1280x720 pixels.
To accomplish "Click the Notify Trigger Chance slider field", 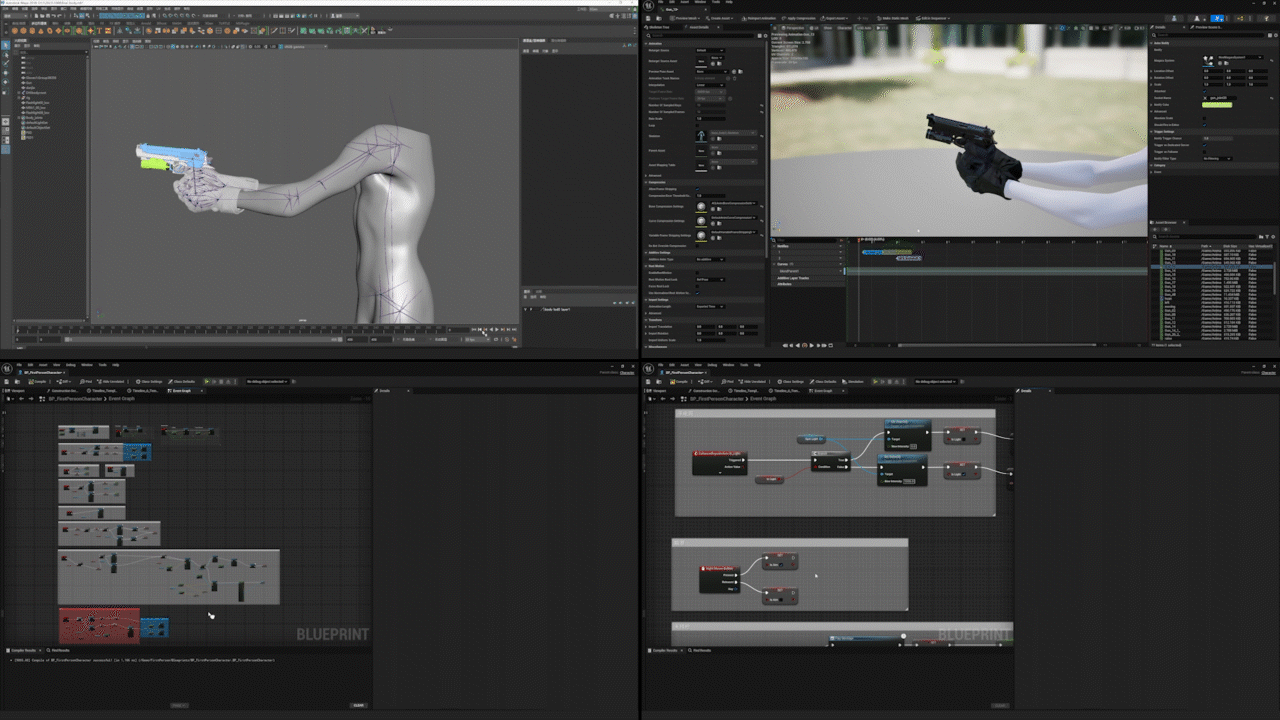I will [1218, 138].
